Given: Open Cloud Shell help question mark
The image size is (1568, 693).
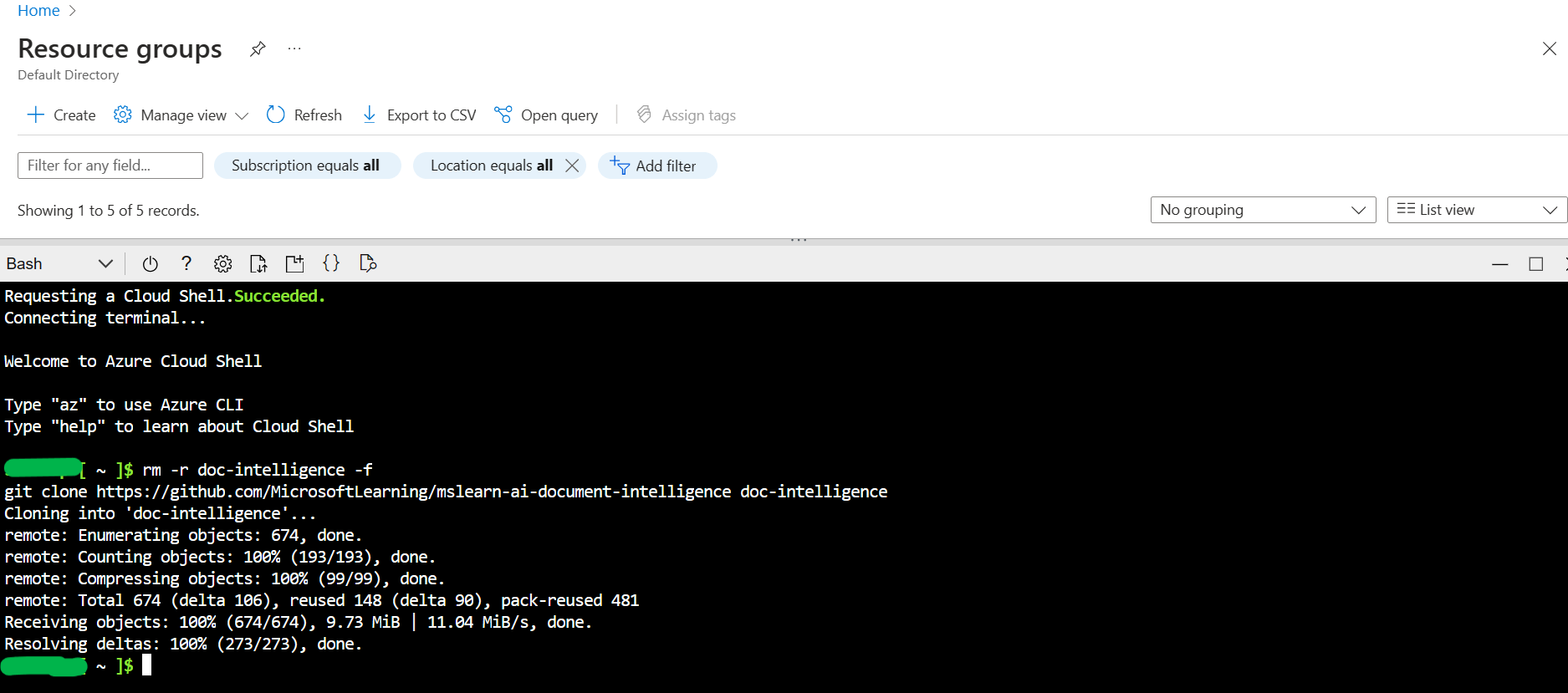Looking at the screenshot, I should 186,264.
